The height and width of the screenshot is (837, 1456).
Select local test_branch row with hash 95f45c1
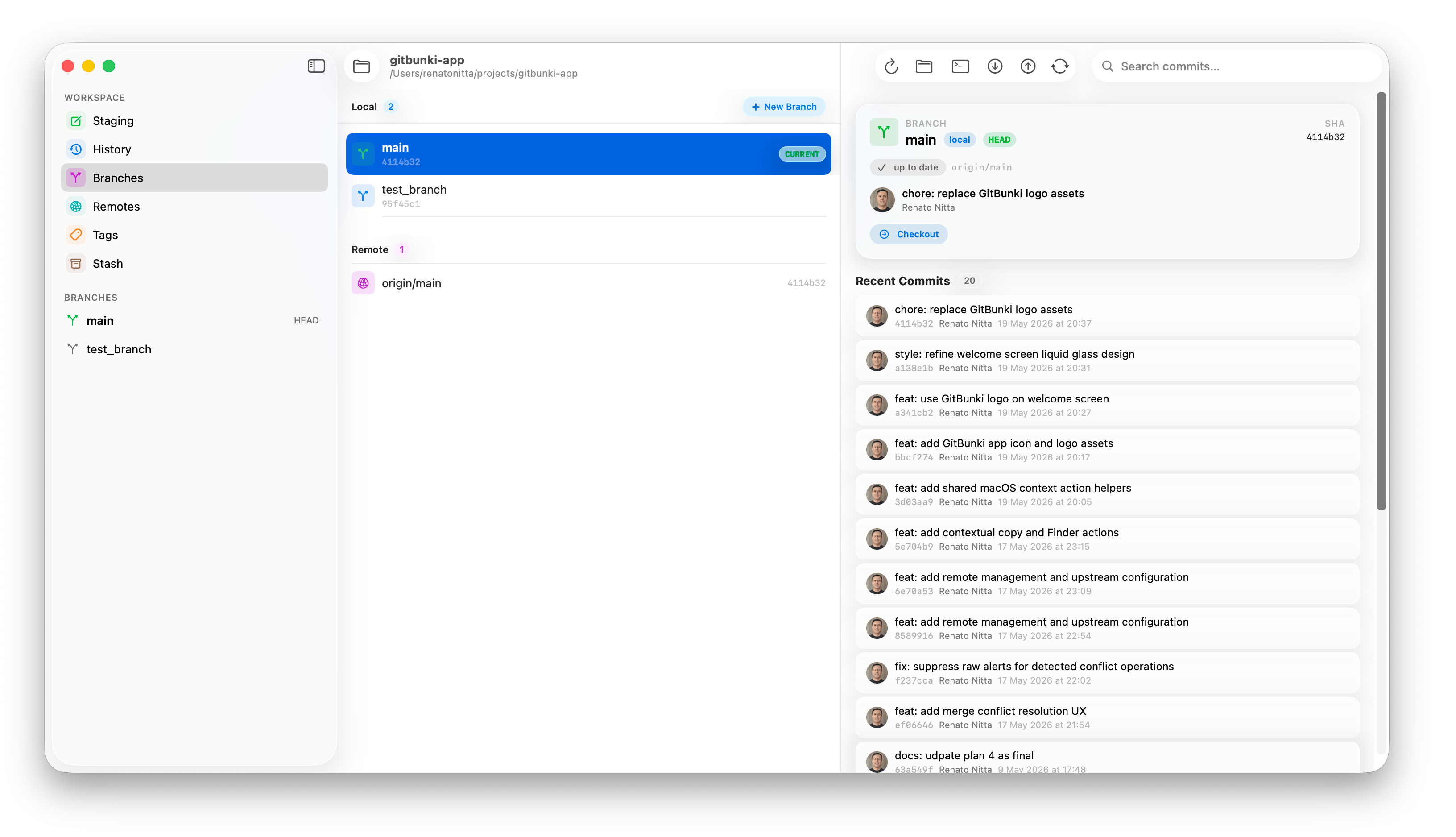click(x=588, y=196)
